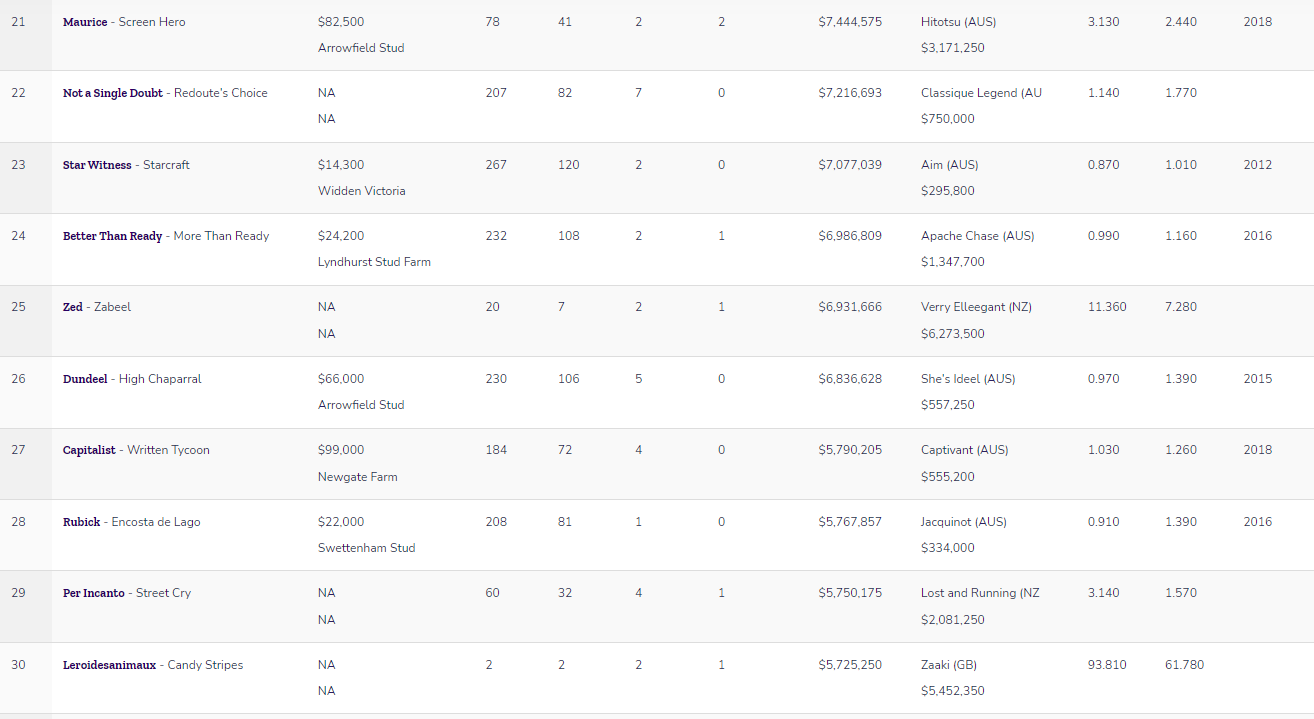1314x719 pixels.
Task: Open Capitalist stallion profile link
Action: coord(89,450)
